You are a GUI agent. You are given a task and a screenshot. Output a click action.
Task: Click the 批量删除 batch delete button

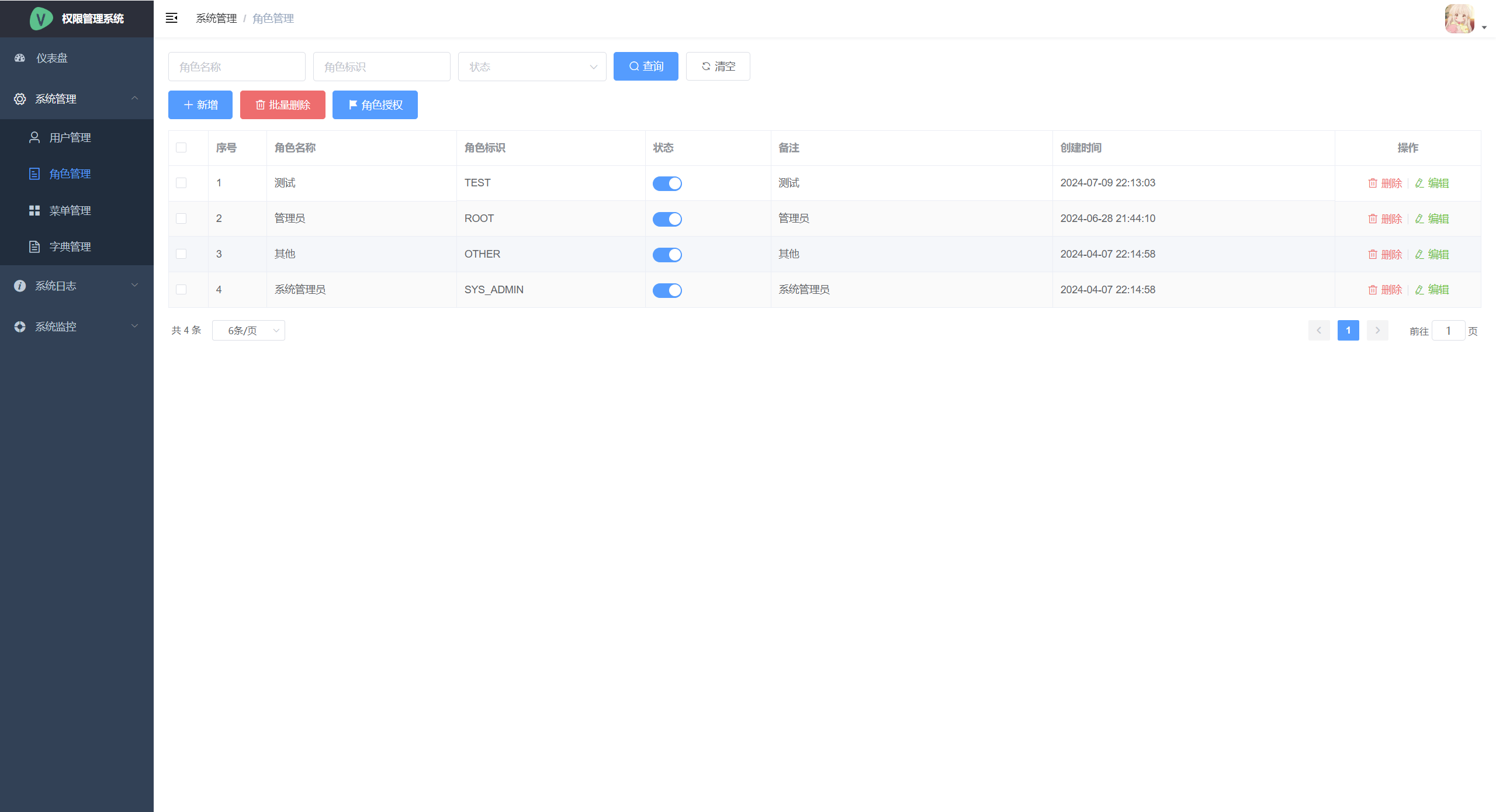282,105
